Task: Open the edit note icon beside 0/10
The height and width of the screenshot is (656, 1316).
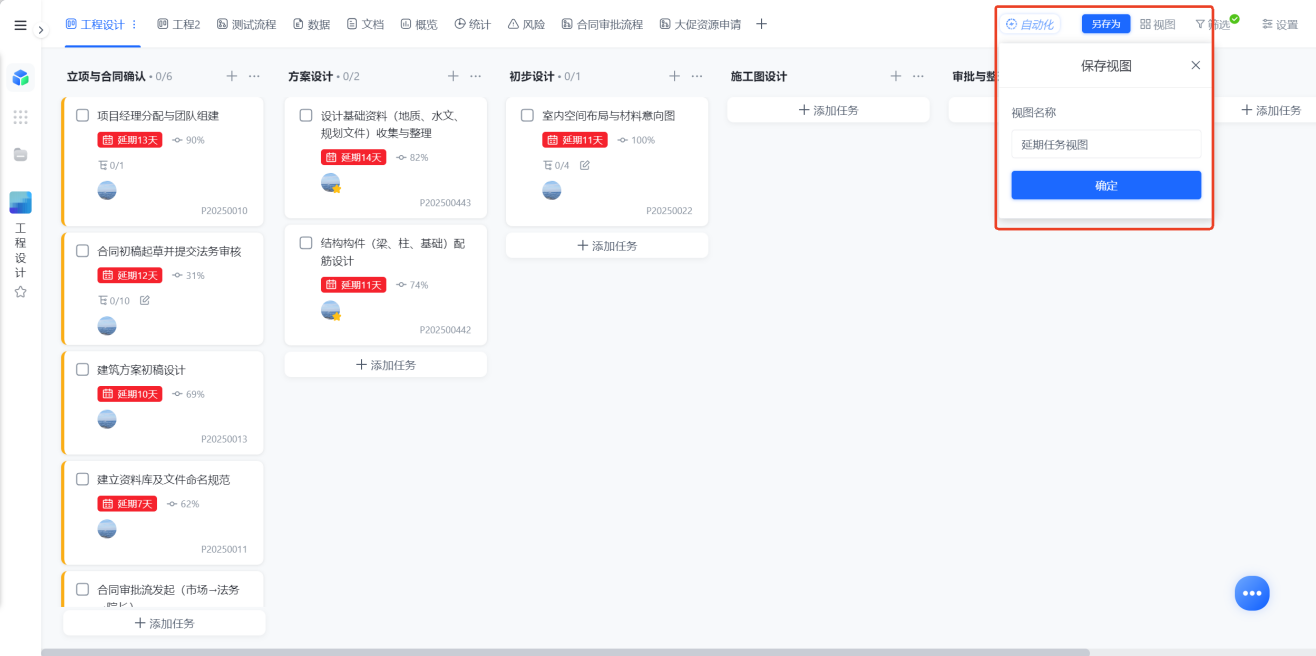Action: click(x=144, y=300)
